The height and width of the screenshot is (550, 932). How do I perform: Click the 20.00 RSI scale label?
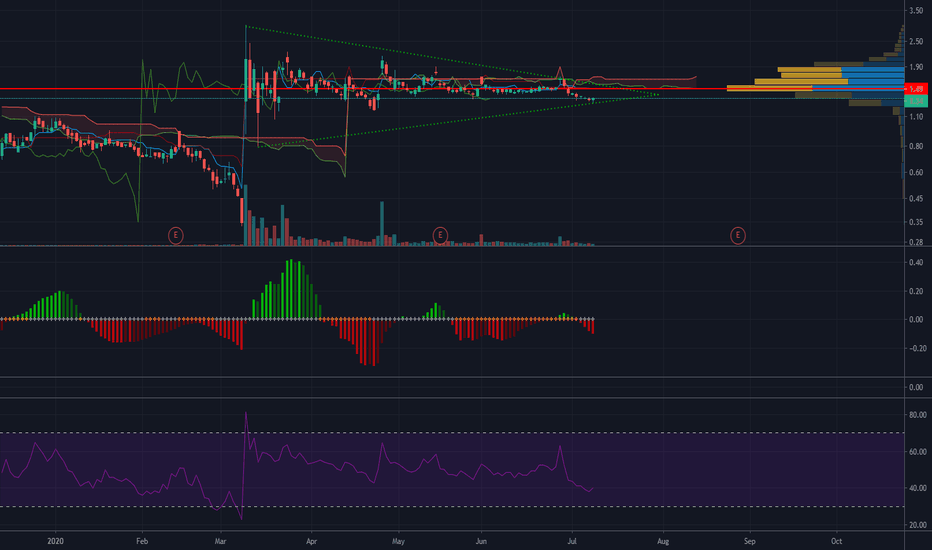point(918,525)
